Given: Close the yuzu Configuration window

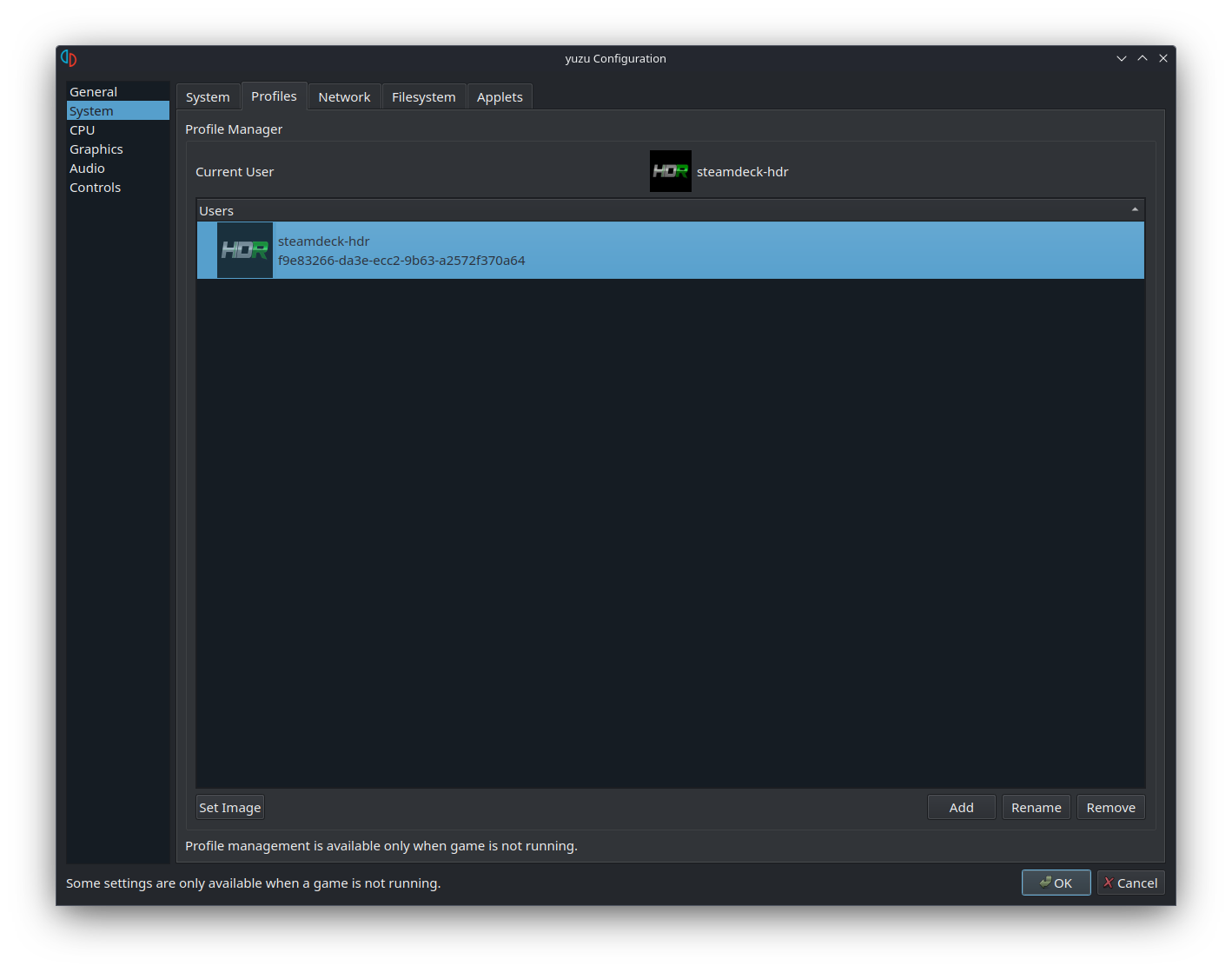Looking at the screenshot, I should (1163, 58).
